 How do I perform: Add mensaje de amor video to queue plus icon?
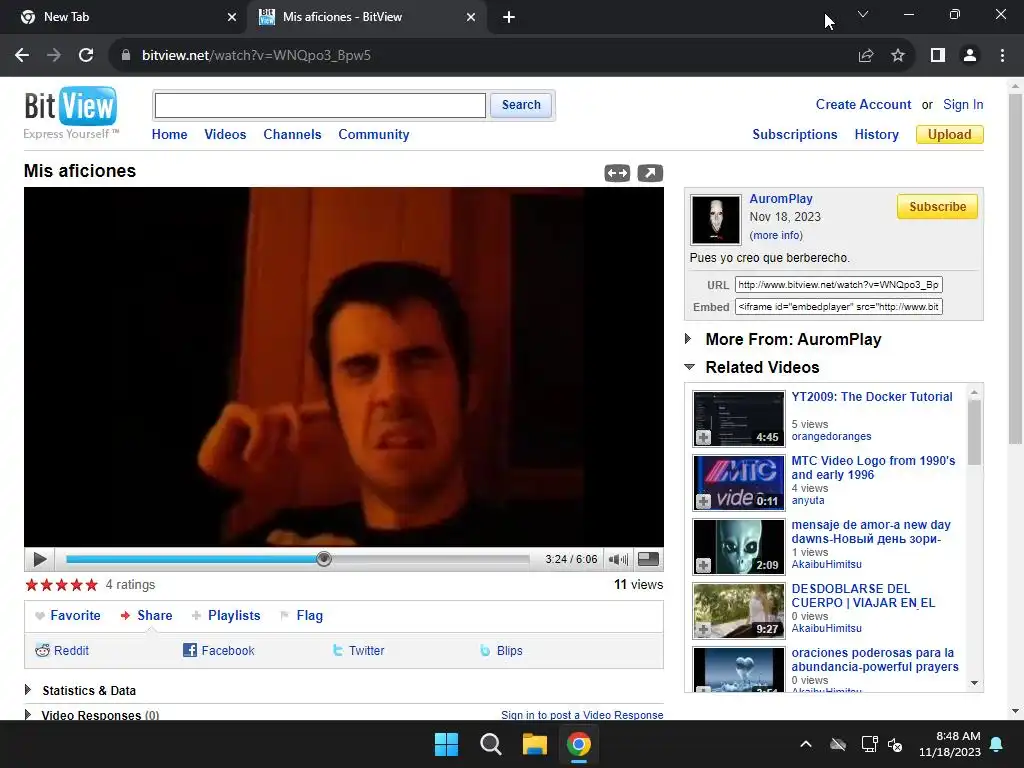point(703,566)
